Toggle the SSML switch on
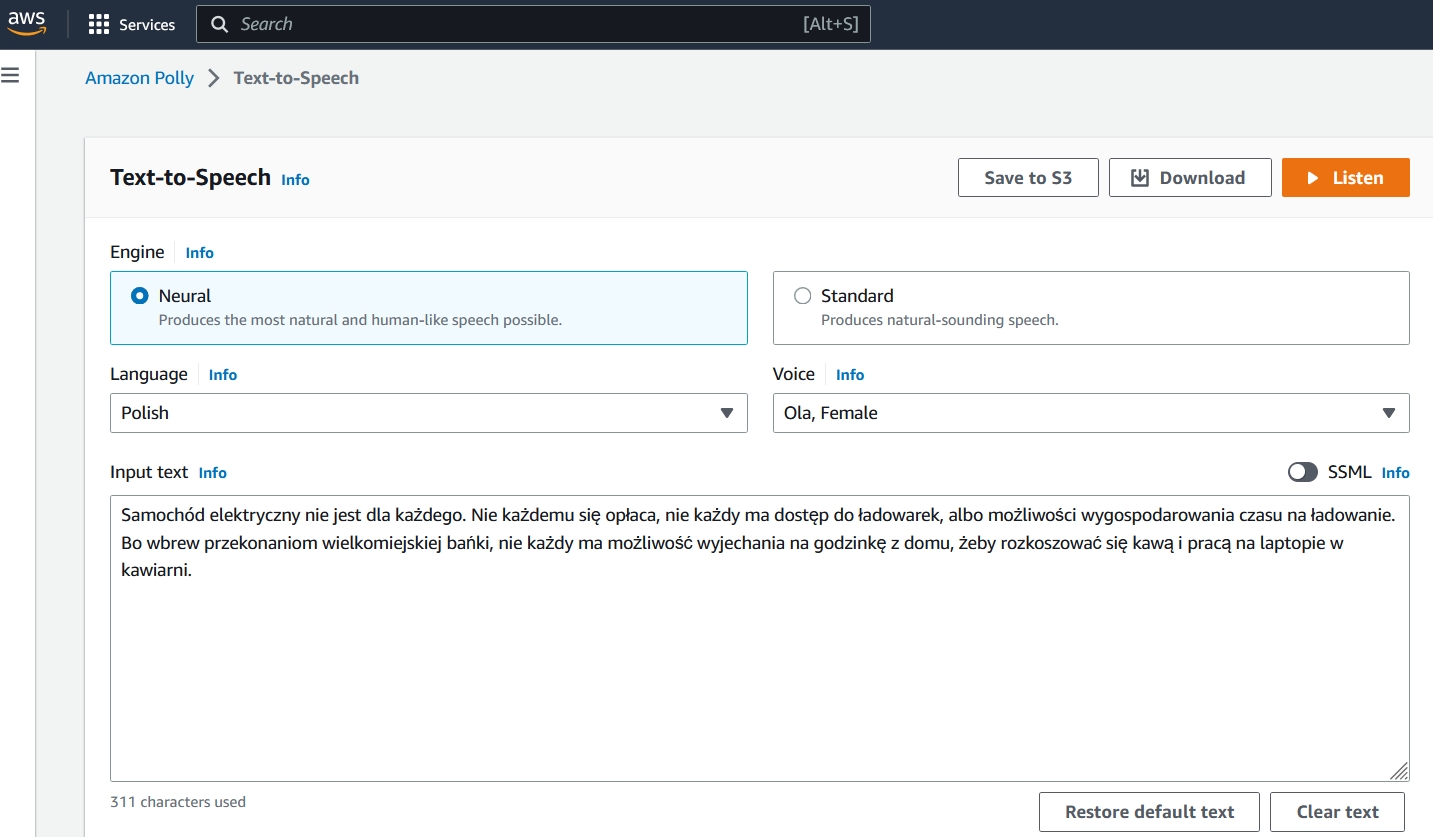The image size is (1433, 837). 1303,472
